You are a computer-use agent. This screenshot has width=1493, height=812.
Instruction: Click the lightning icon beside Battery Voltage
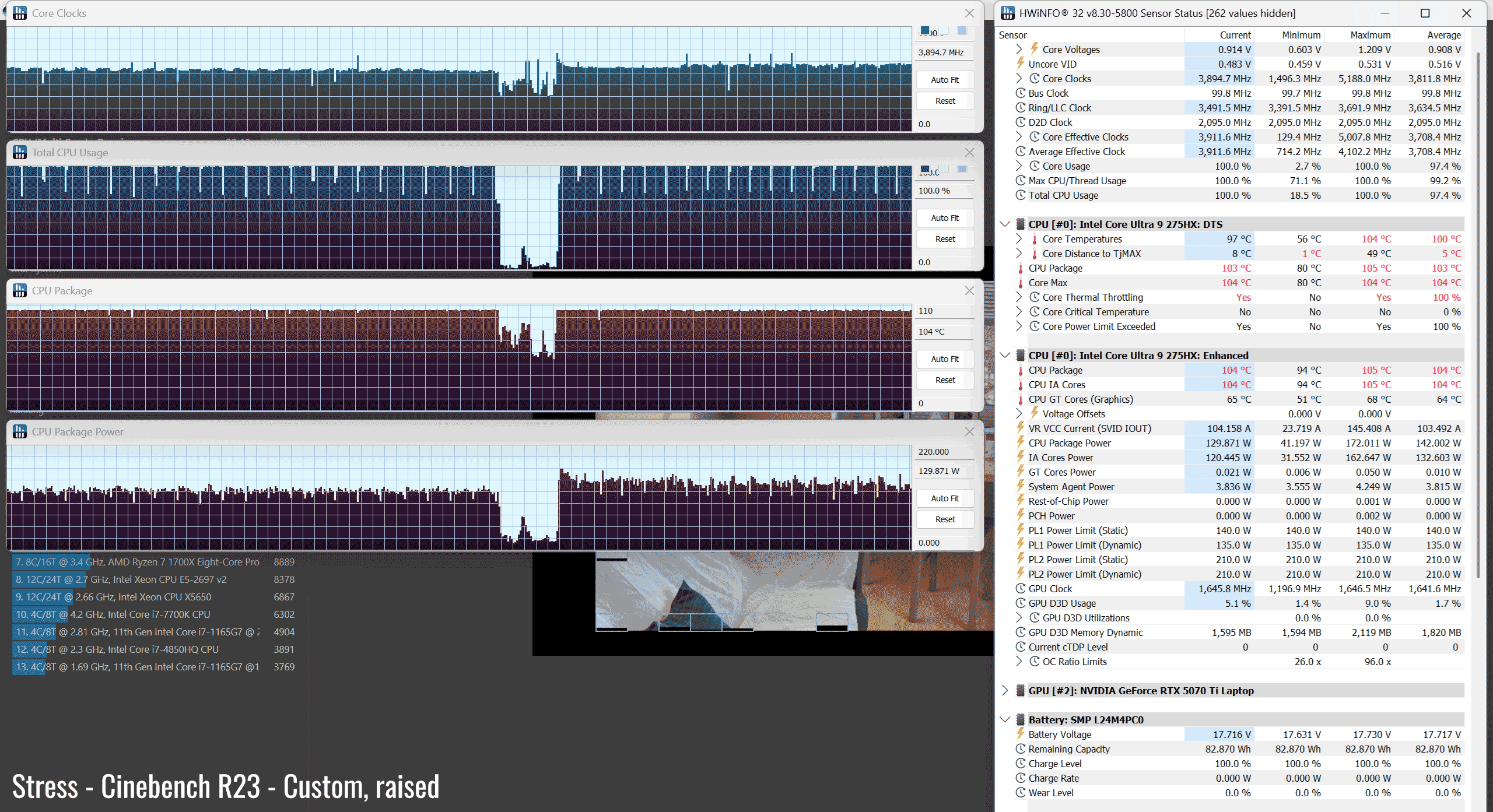coord(1021,734)
